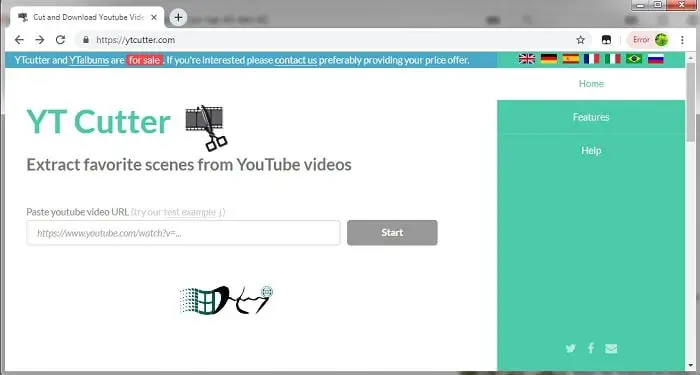Image resolution: width=700 pixels, height=375 pixels.
Task: Select the Cut and Download Youtube Video tab
Action: point(87,17)
